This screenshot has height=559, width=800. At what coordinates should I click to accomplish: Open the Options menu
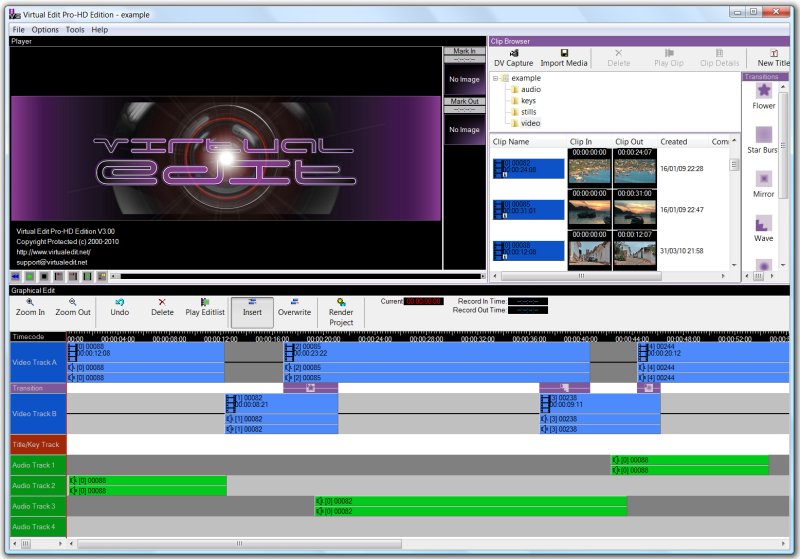pos(45,30)
